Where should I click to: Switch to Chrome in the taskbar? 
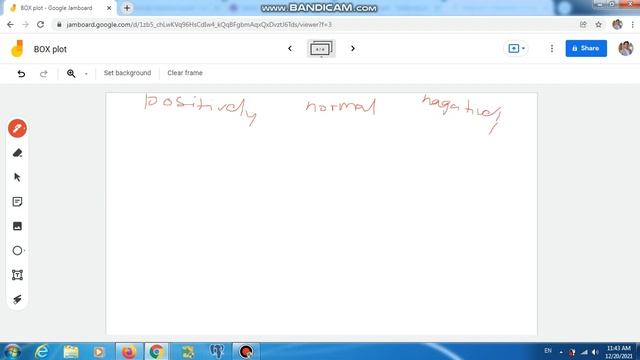[156, 351]
